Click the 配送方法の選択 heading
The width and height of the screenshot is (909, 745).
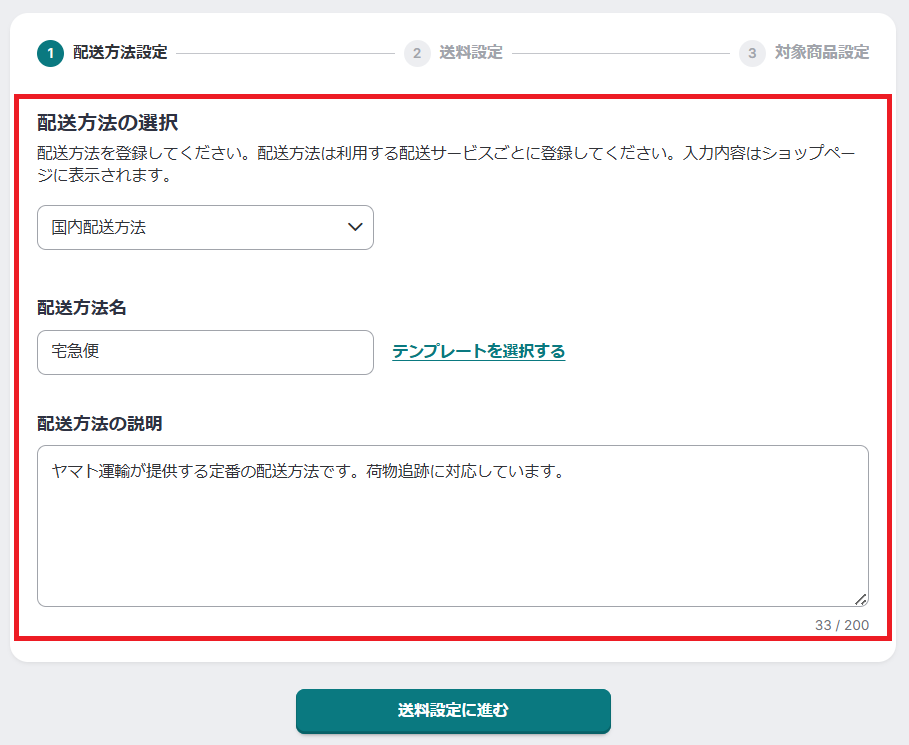[107, 123]
